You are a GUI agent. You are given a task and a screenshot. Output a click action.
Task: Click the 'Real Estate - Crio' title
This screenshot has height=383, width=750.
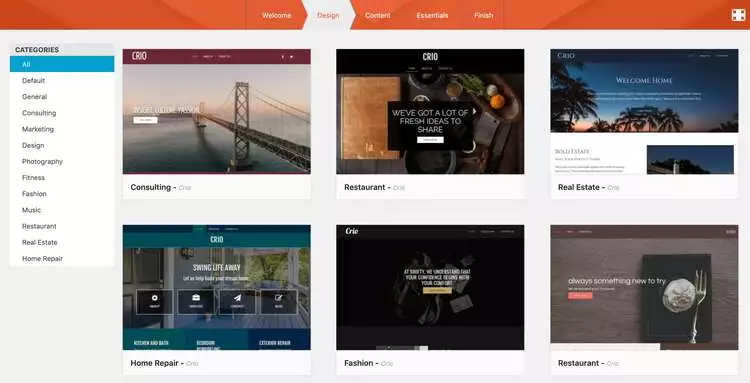588,187
